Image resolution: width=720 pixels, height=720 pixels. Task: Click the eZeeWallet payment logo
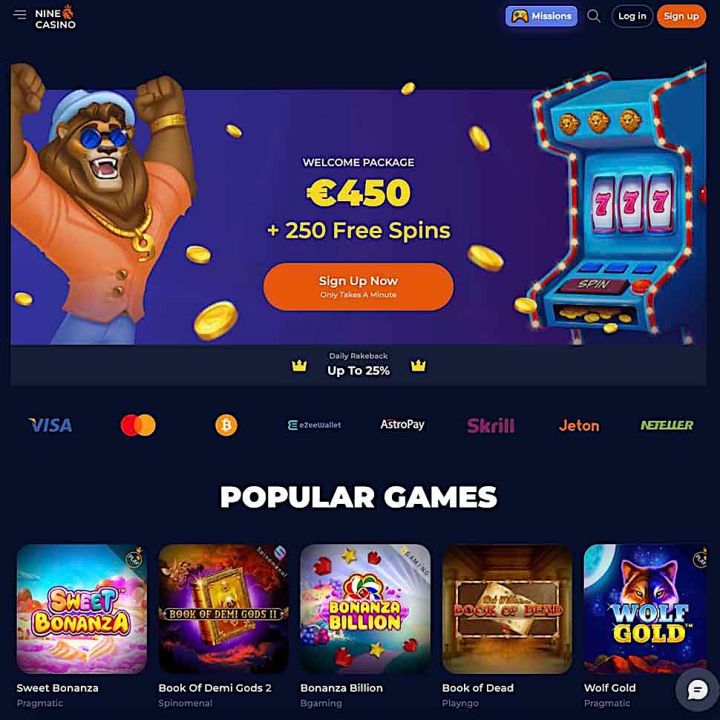[x=314, y=425]
